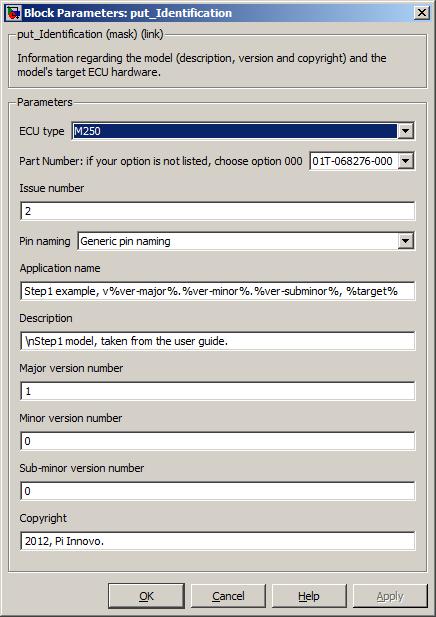Select the M250 ECU type combo box
The height and width of the screenshot is (617, 436).
242,131
